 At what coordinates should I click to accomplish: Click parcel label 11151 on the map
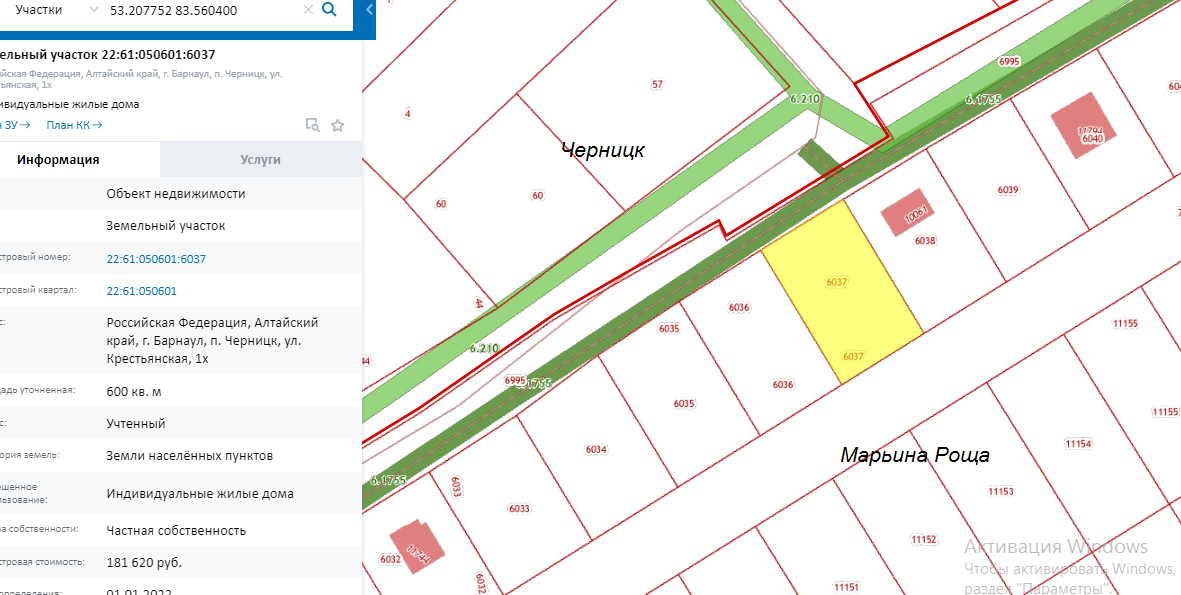(847, 587)
